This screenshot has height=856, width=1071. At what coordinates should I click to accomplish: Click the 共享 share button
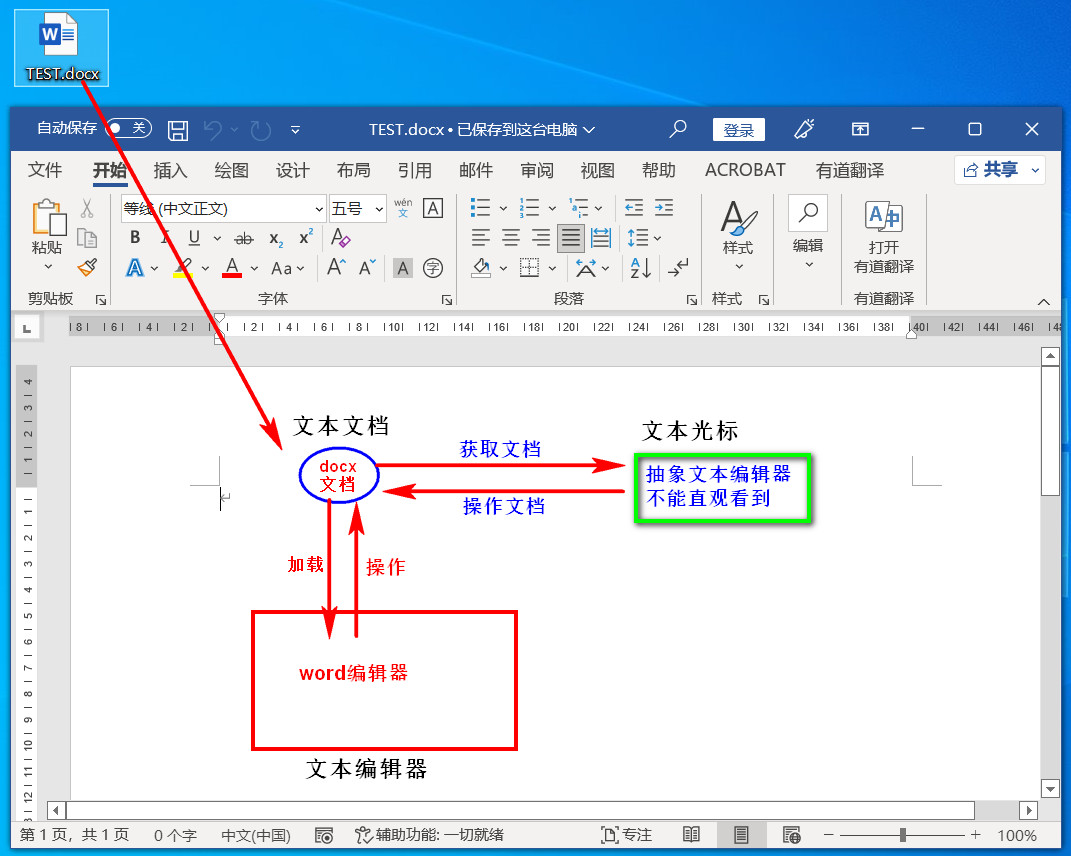(998, 169)
